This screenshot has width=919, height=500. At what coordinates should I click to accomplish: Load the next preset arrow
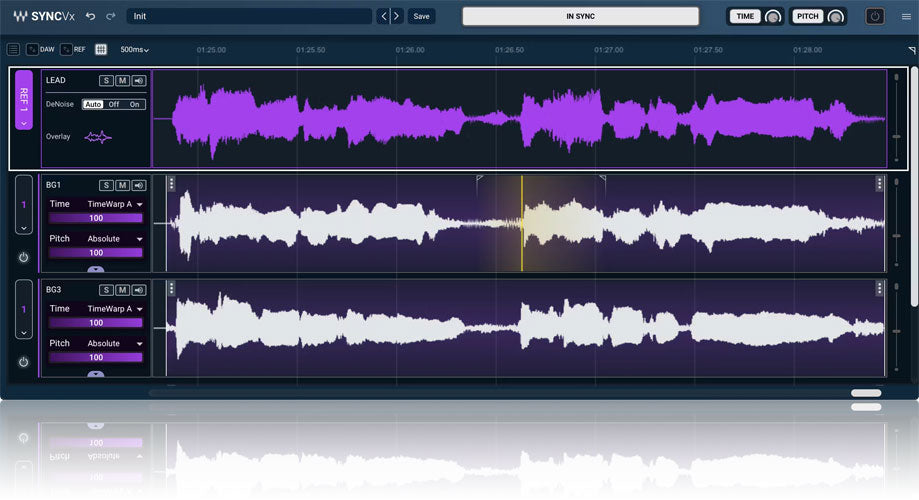point(397,16)
